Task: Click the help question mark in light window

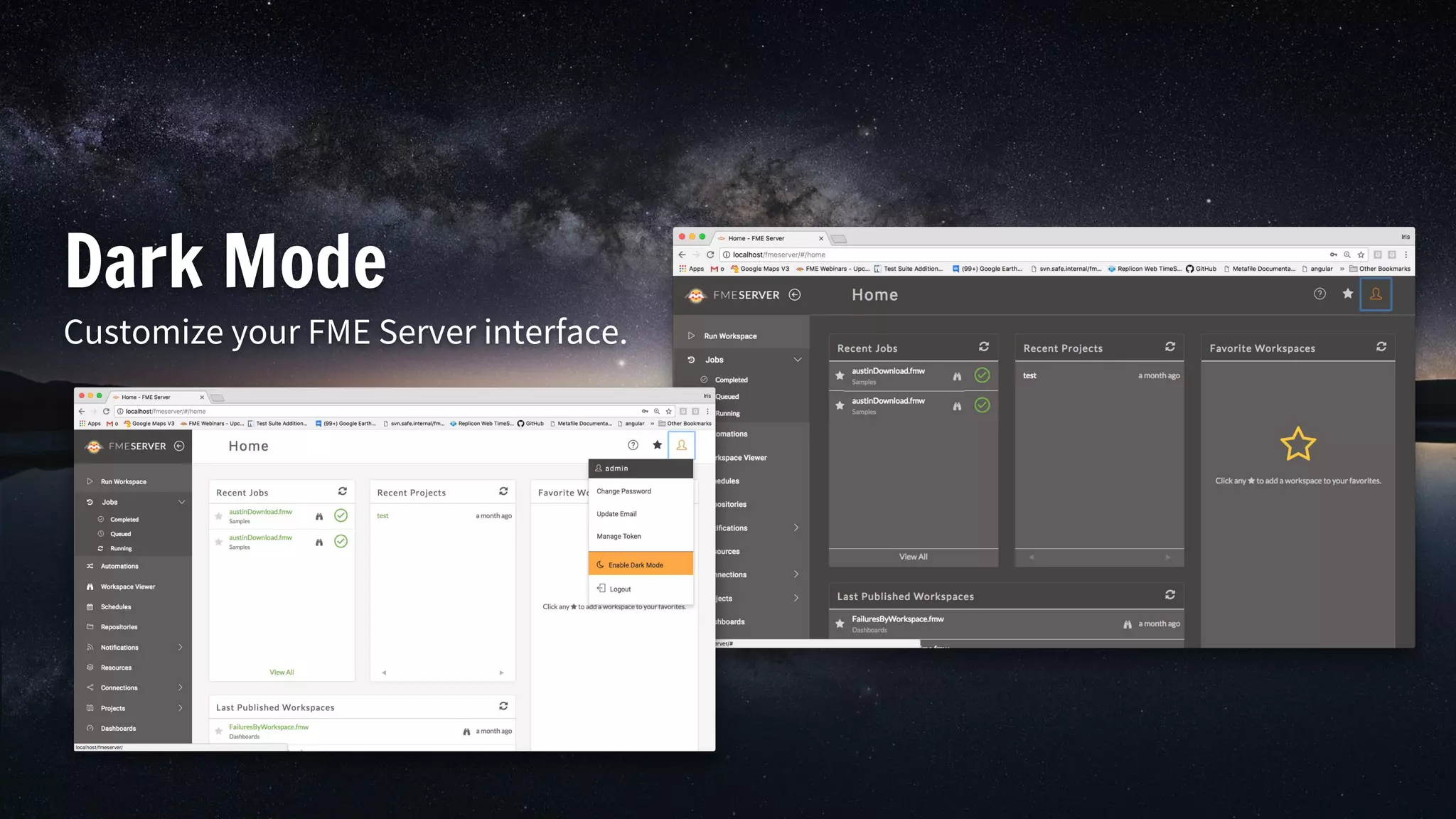Action: click(633, 445)
